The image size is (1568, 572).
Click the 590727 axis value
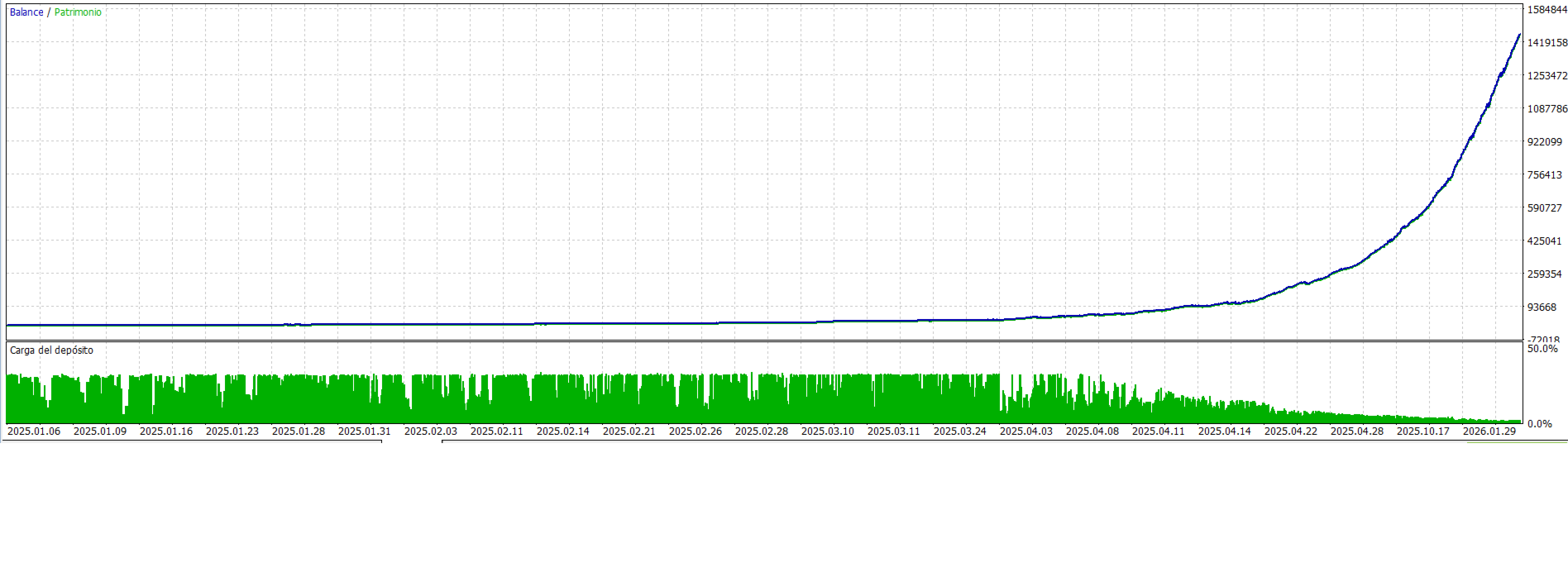point(1544,208)
